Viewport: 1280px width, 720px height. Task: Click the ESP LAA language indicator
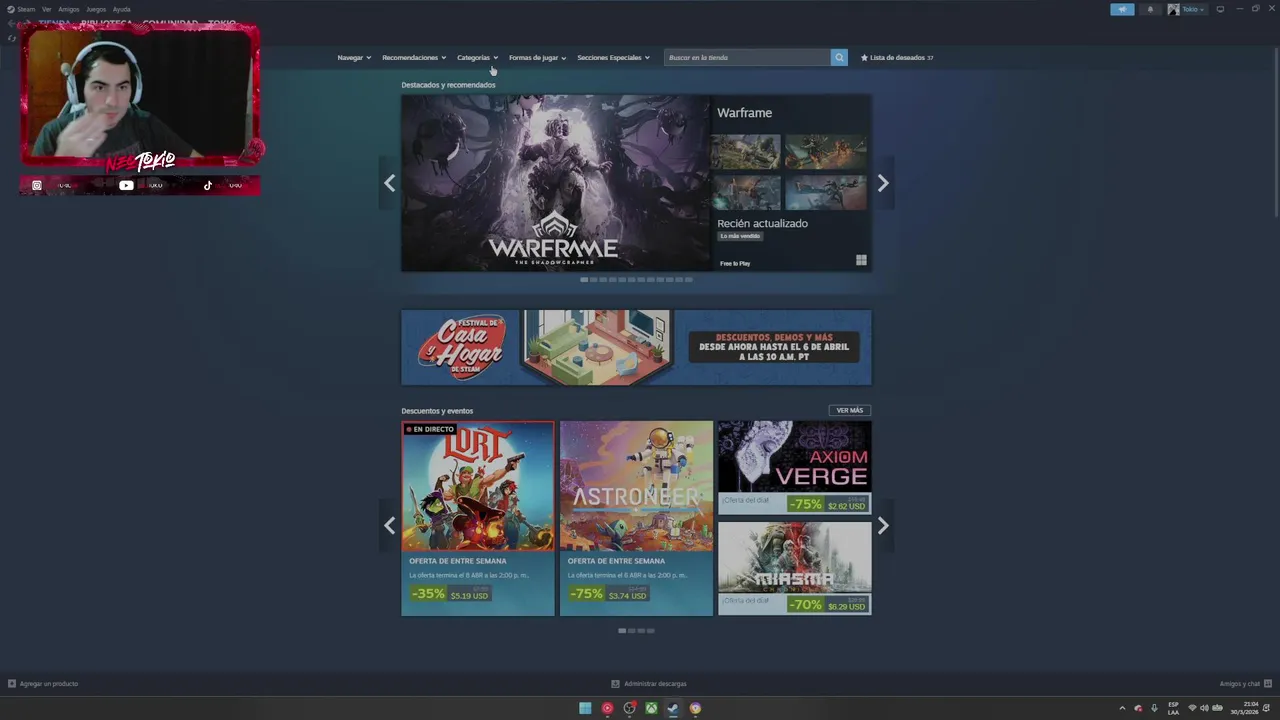(x=1173, y=708)
